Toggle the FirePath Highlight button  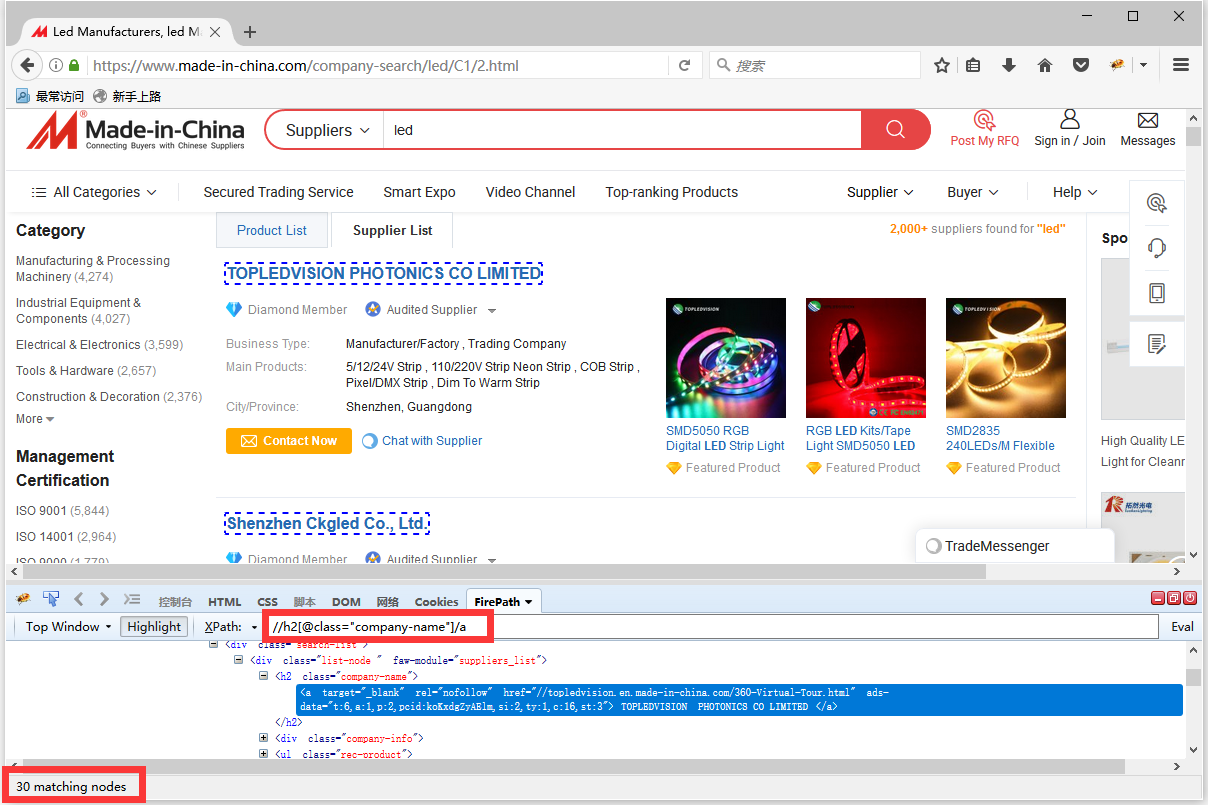(x=154, y=627)
